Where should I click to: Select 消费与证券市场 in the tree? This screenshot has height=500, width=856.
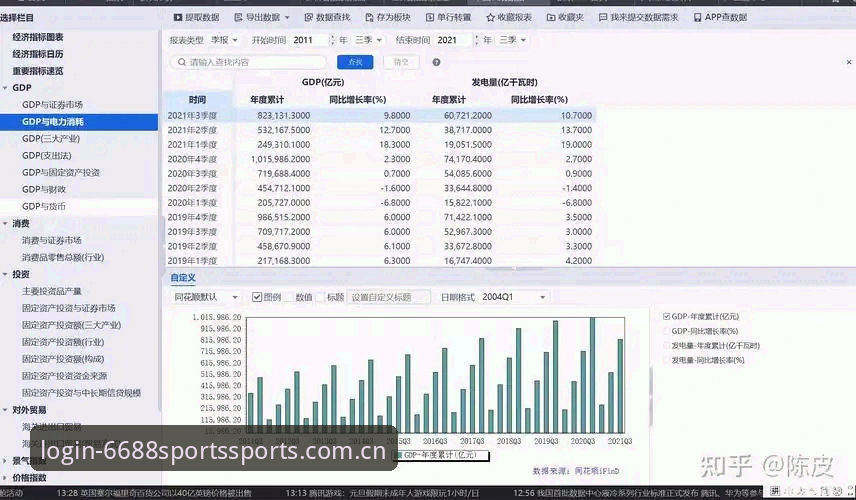51,240
